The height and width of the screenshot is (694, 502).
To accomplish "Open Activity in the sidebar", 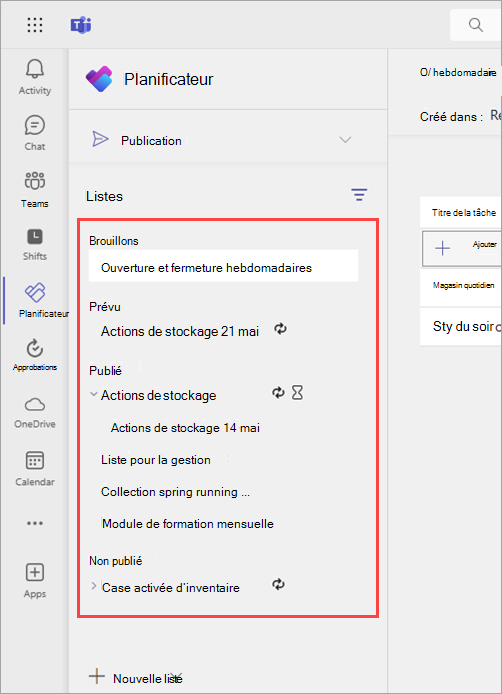I will coord(35,77).
